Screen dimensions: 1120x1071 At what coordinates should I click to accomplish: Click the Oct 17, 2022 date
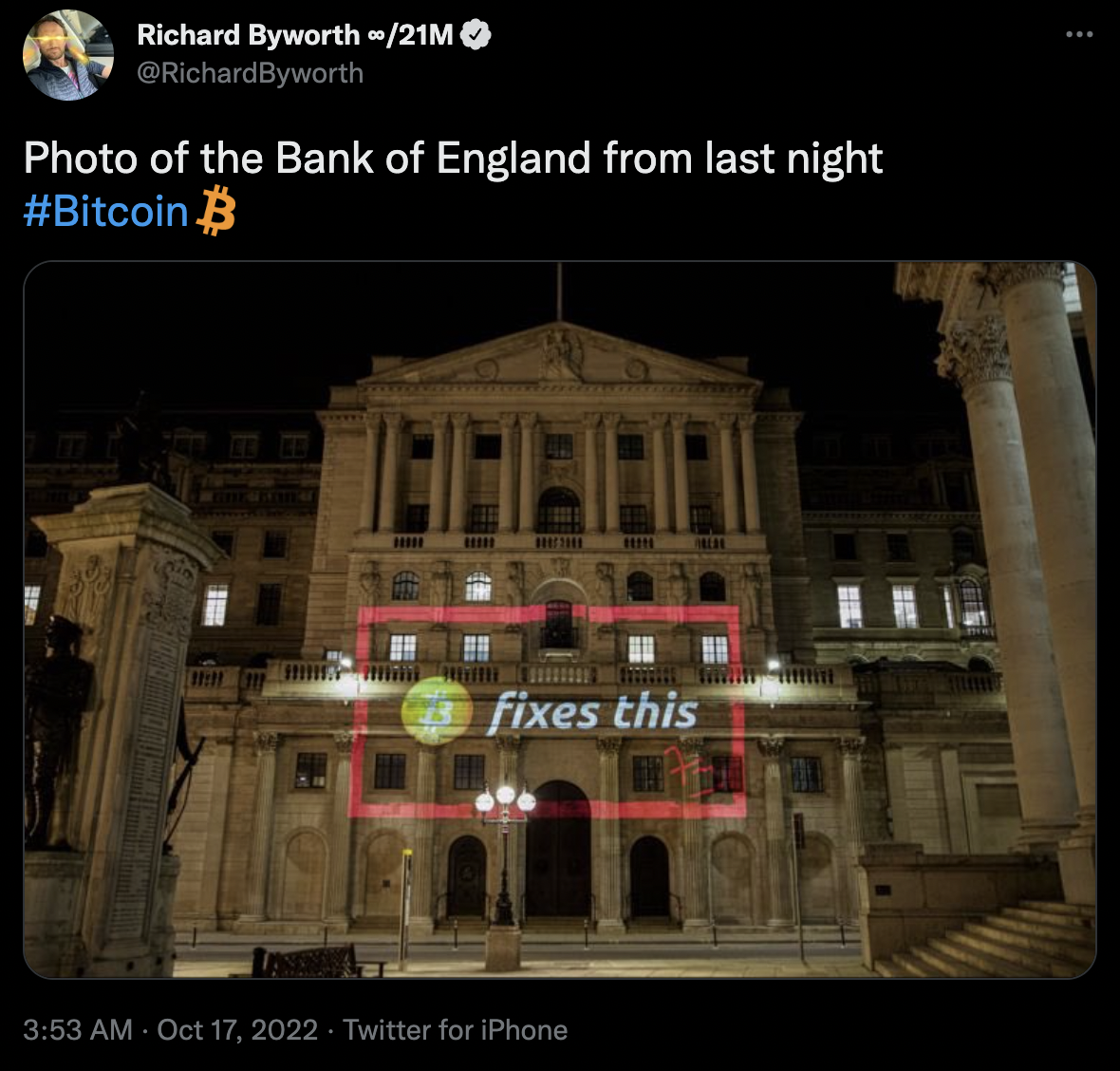pyautogui.click(x=237, y=1030)
